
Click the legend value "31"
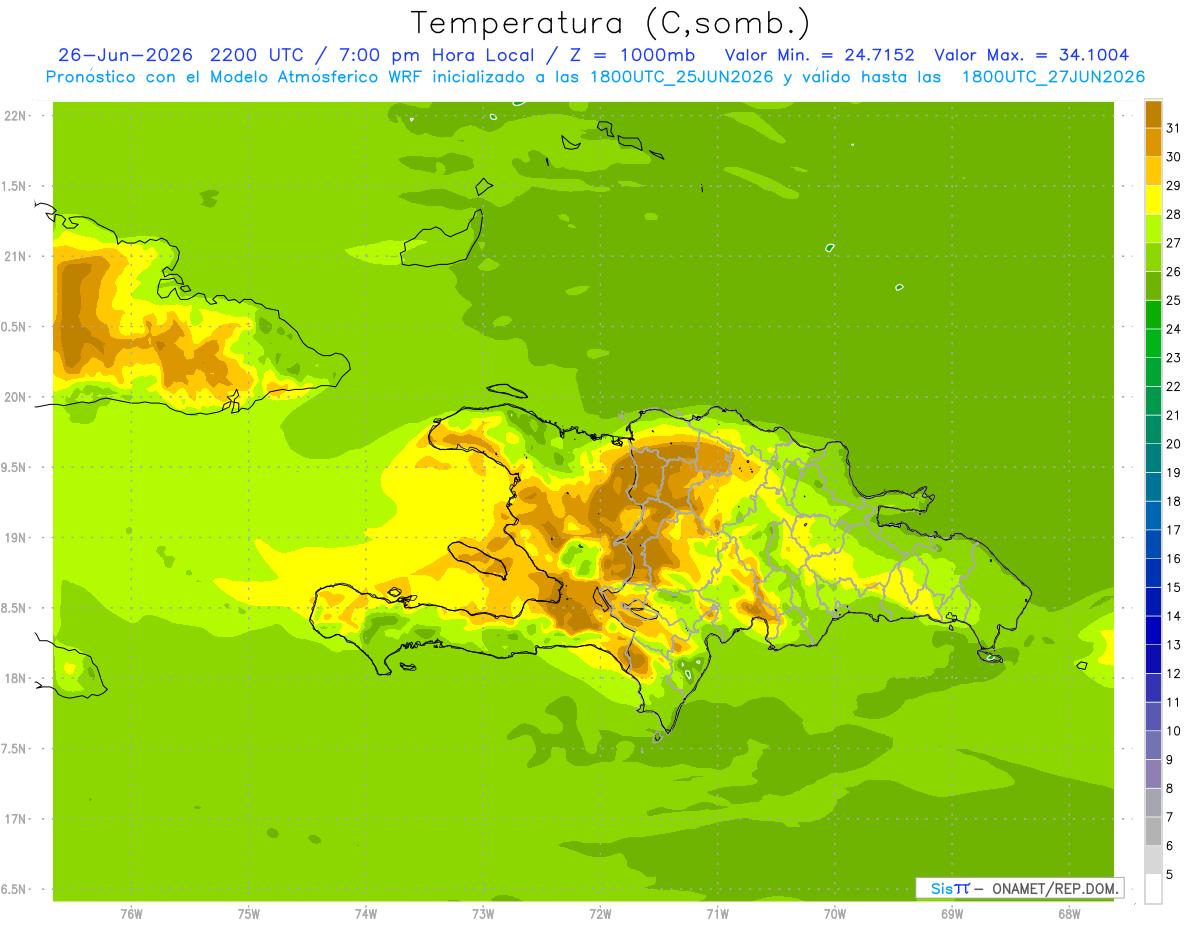[x=1174, y=128]
